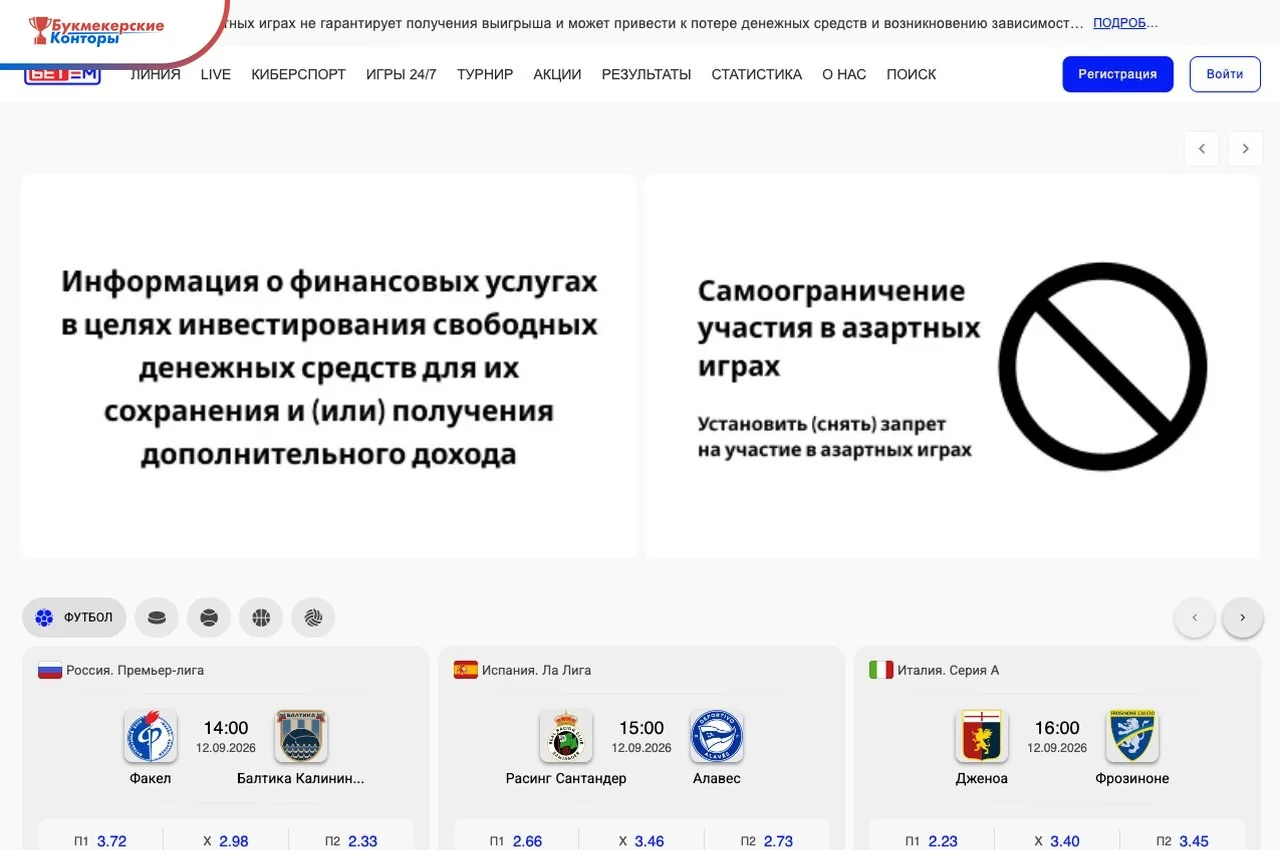Click the Italian flag league icon

(881, 670)
